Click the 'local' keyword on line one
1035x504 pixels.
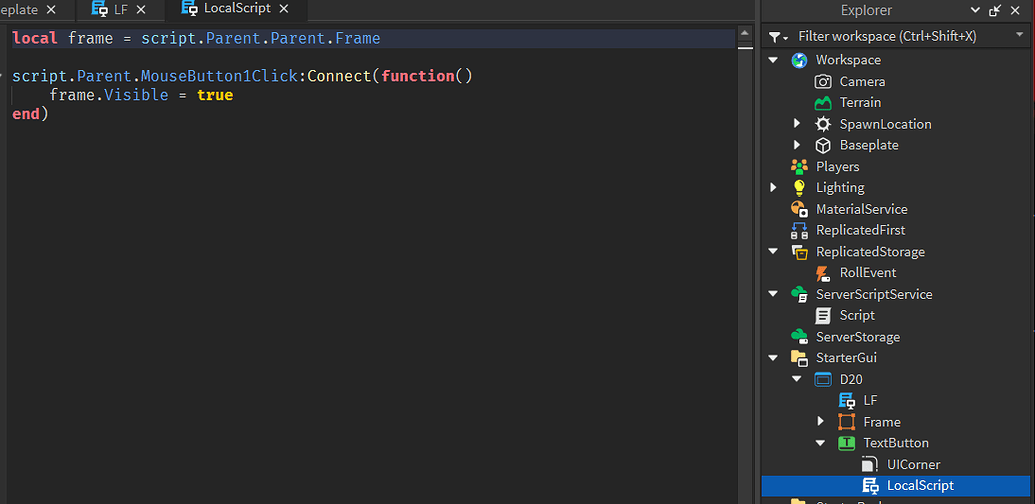pyautogui.click(x=35, y=38)
